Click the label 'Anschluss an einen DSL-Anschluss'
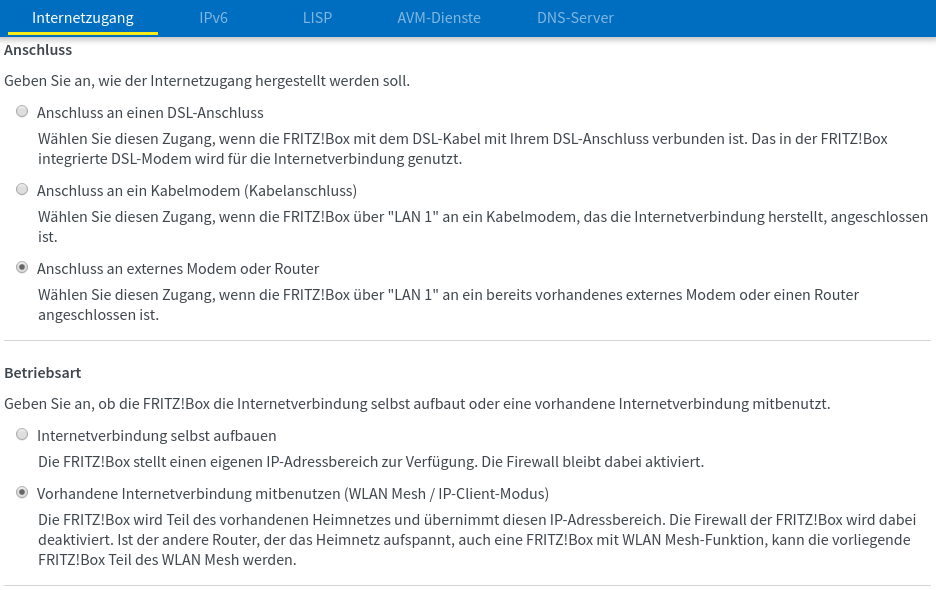This screenshot has height=590, width=936. pos(150,113)
